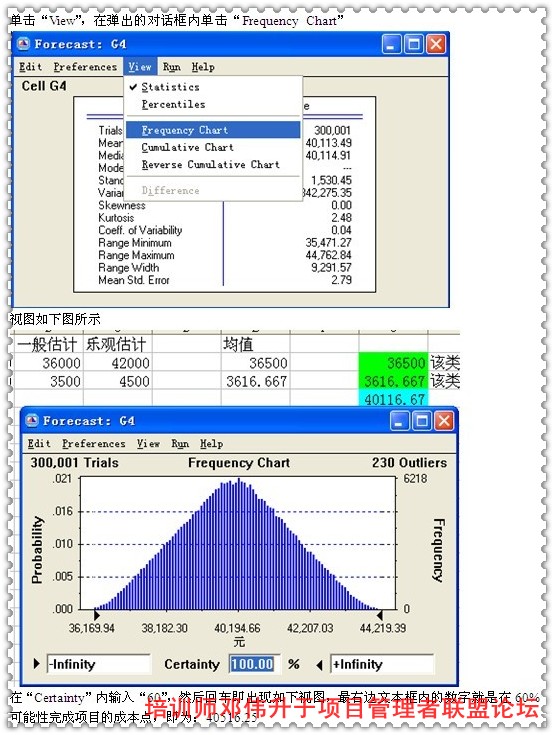
Task: Click the app icon in lower Forecast titlebar
Action: pos(32,420)
